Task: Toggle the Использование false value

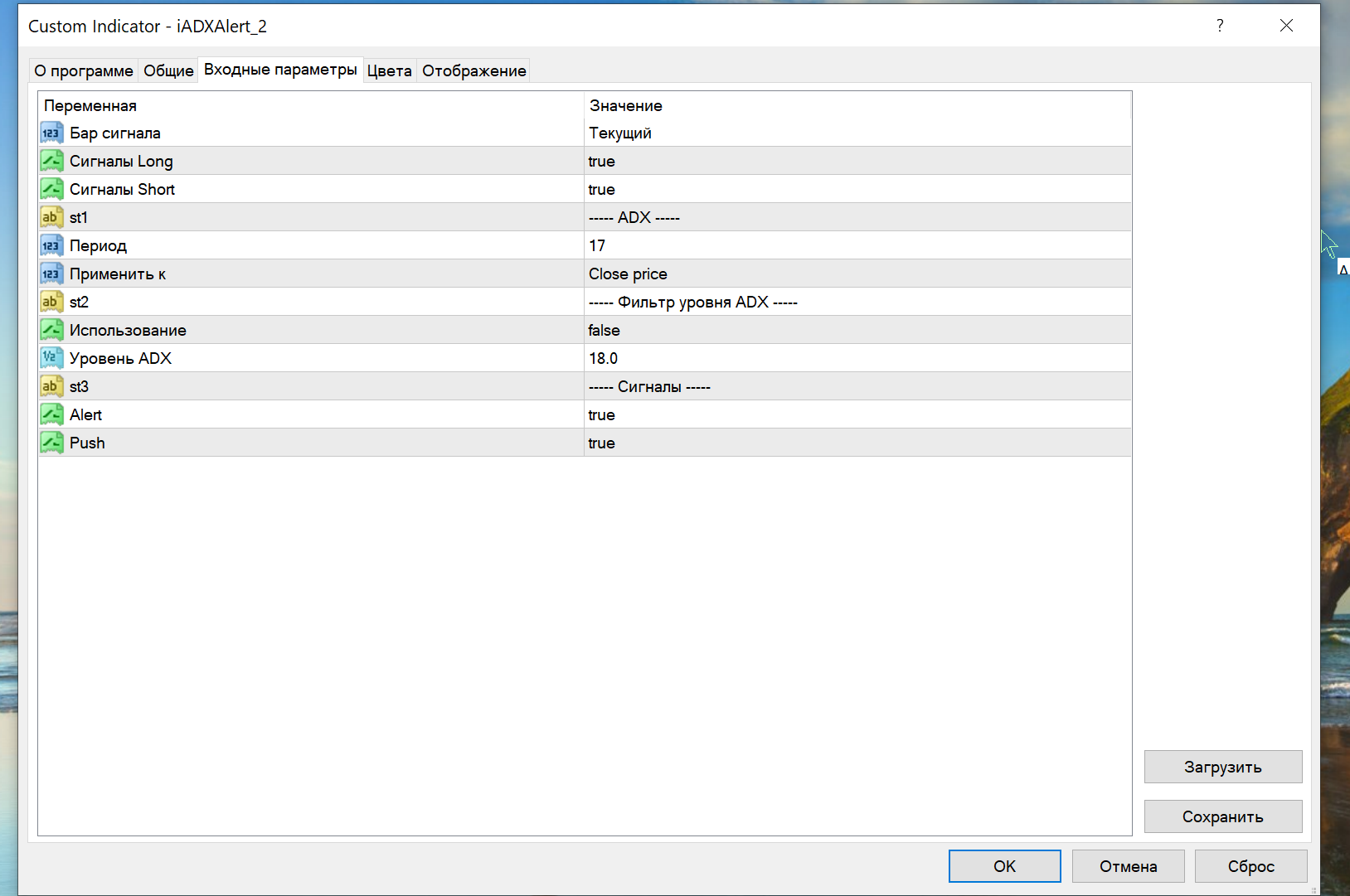Action: pyautogui.click(x=605, y=331)
